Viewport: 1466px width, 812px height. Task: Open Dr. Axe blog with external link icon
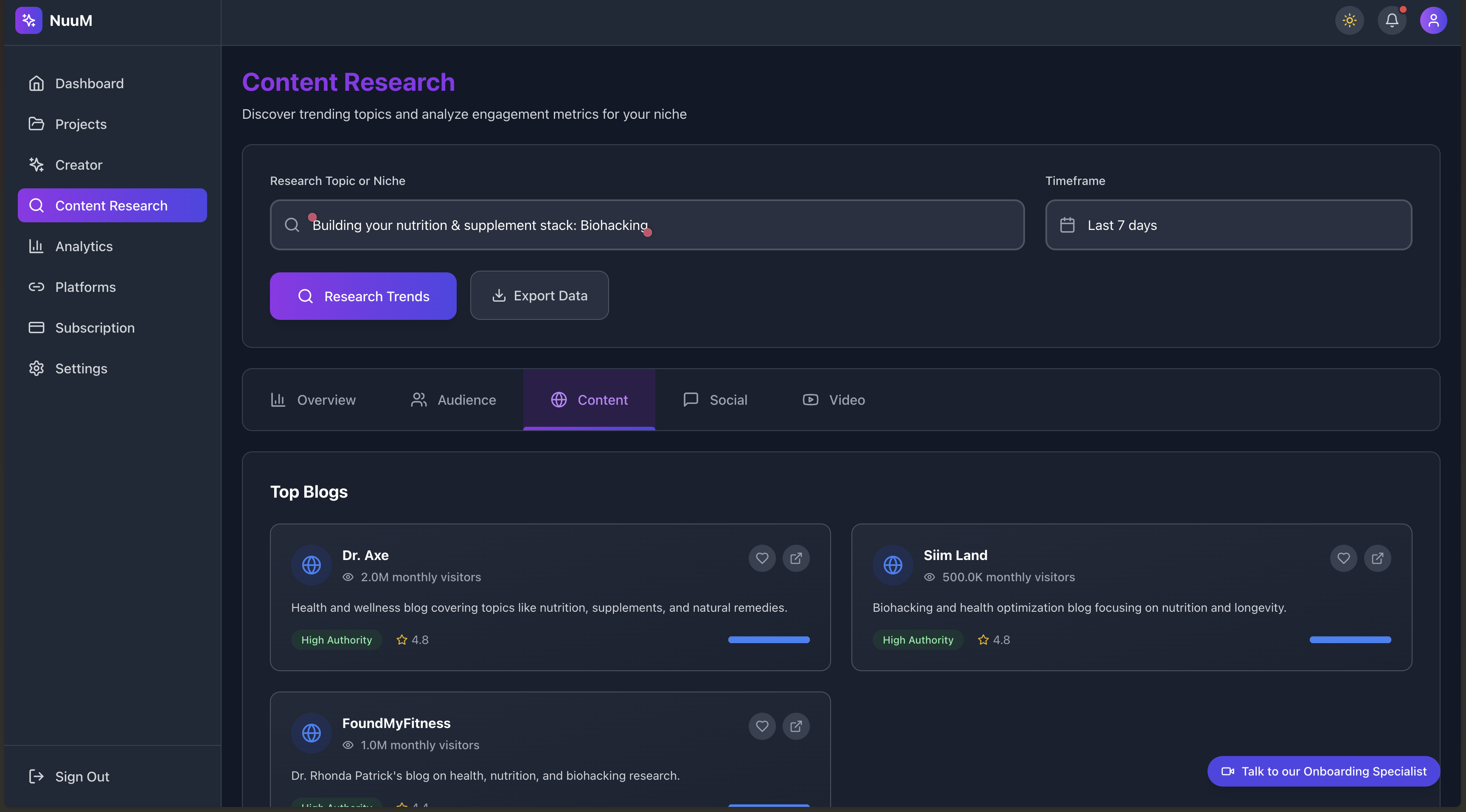coord(795,558)
